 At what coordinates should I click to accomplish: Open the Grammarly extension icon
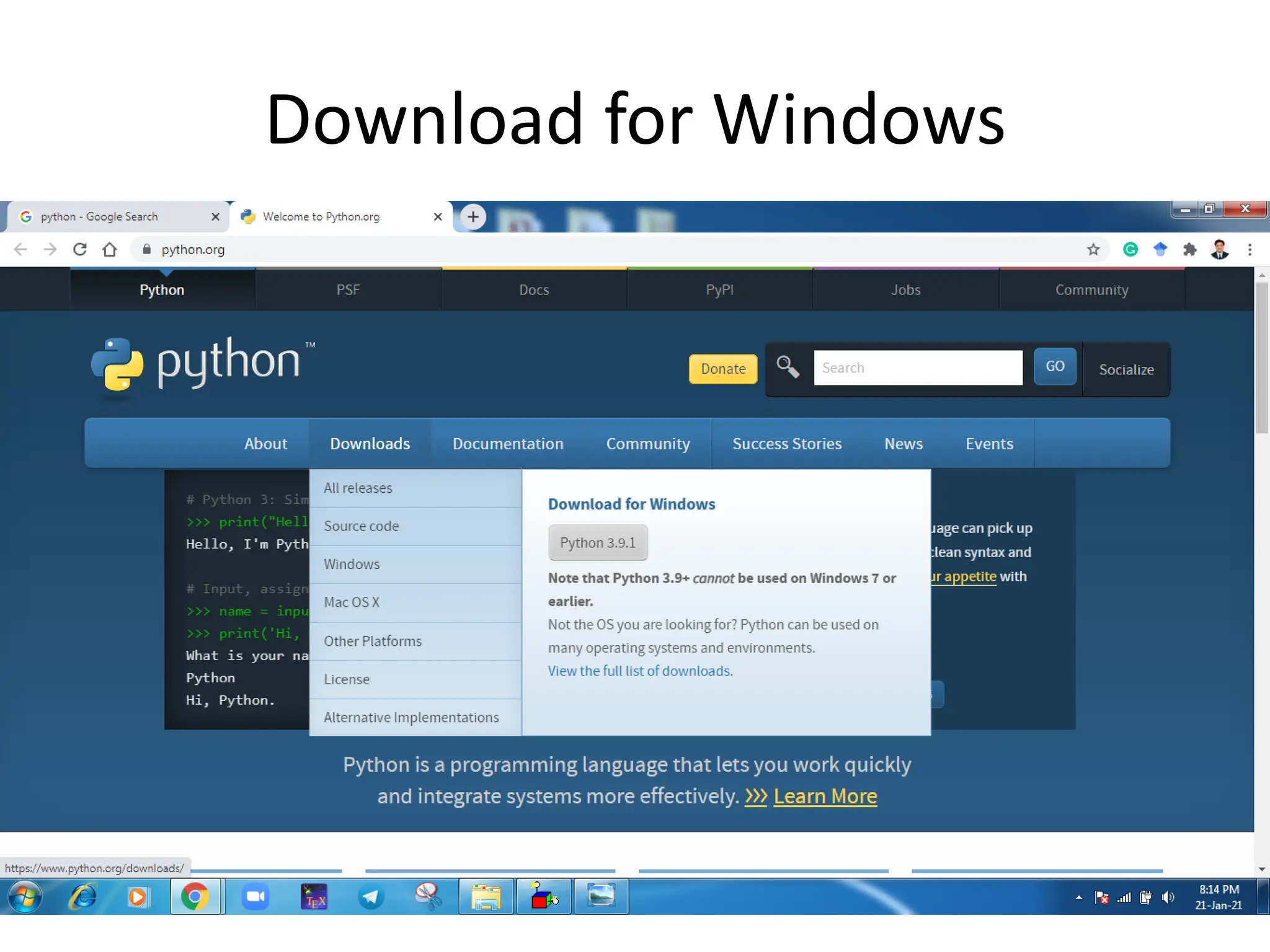pos(1130,249)
